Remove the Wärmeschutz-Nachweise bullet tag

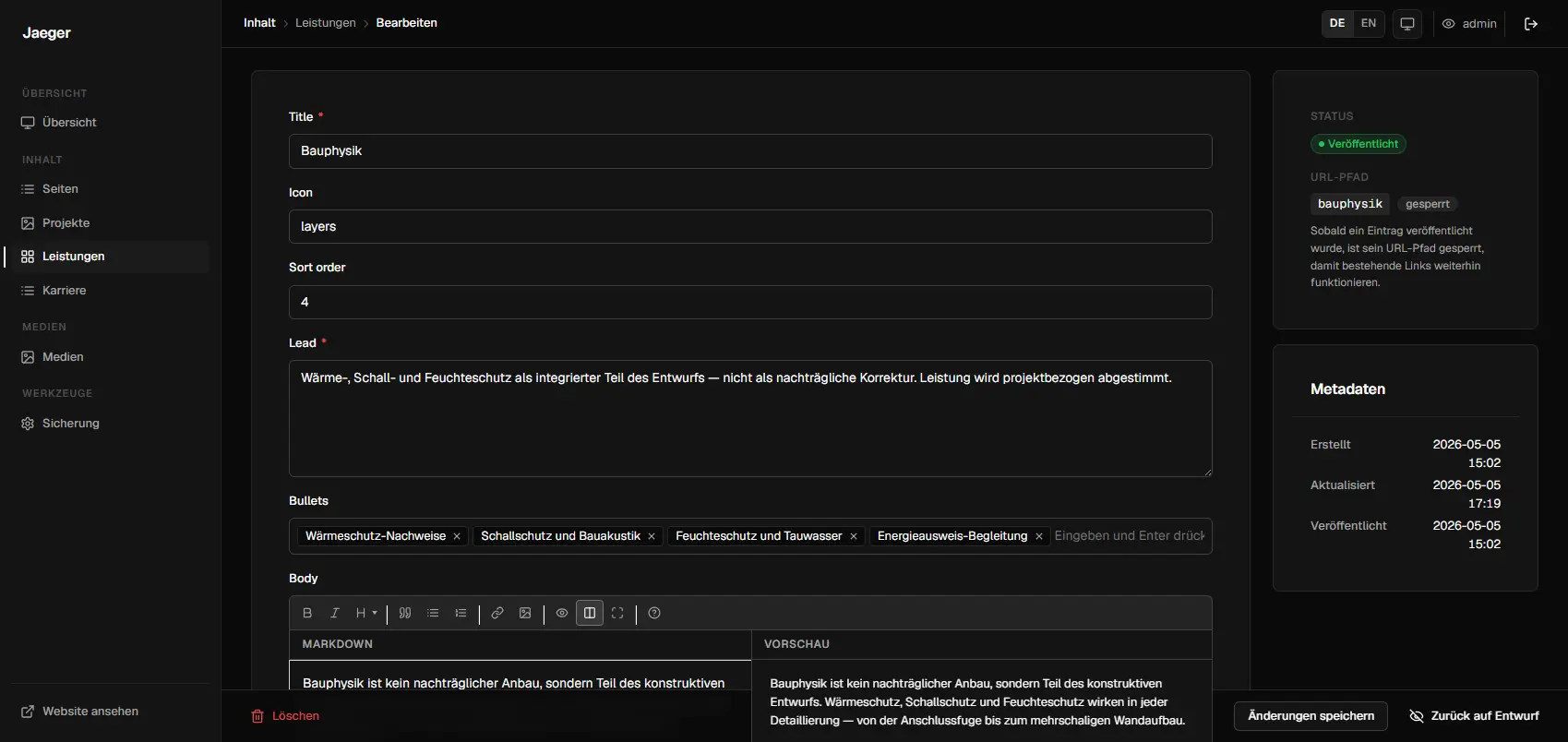click(457, 536)
